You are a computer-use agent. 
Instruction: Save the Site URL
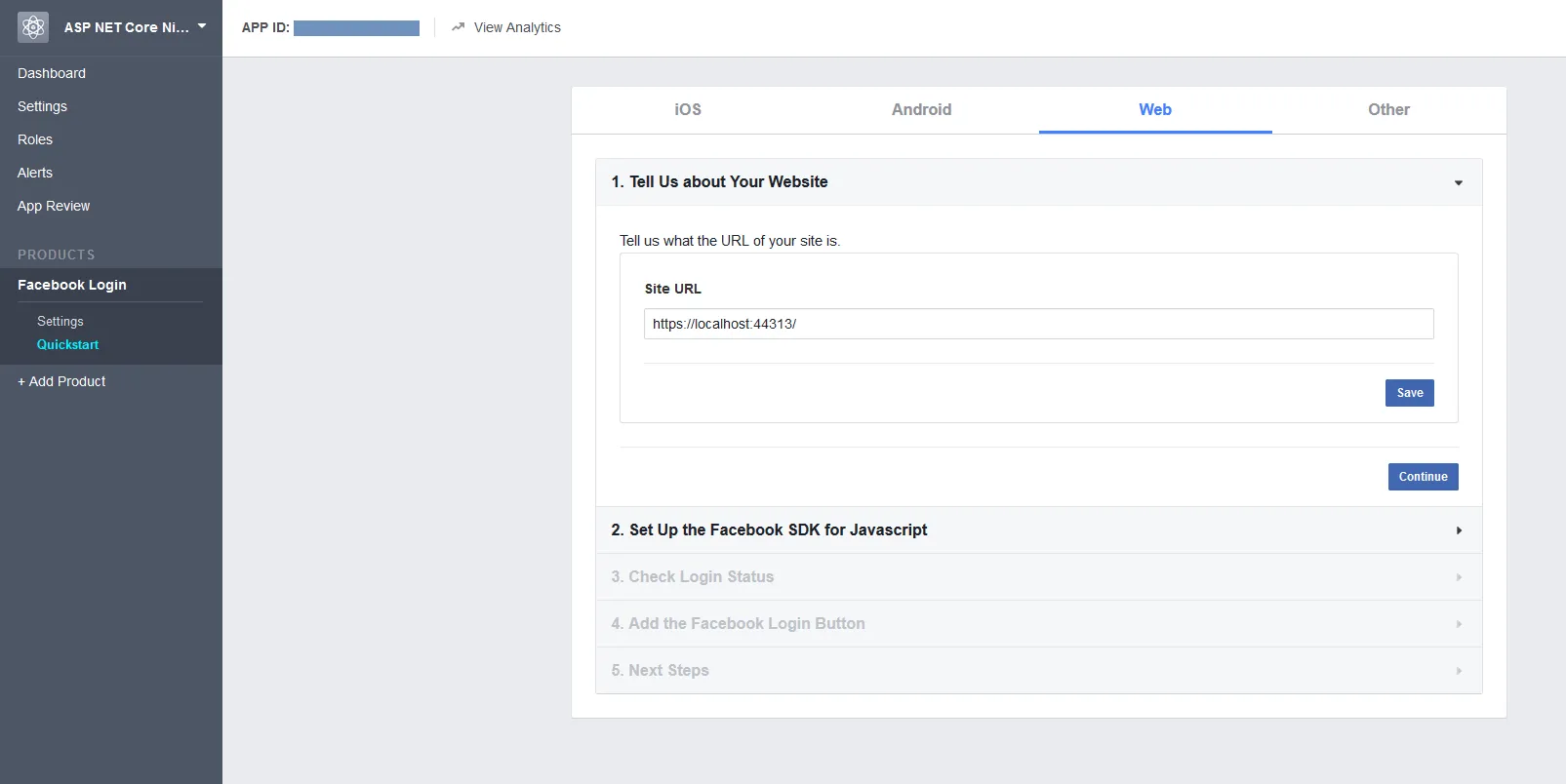coord(1409,393)
